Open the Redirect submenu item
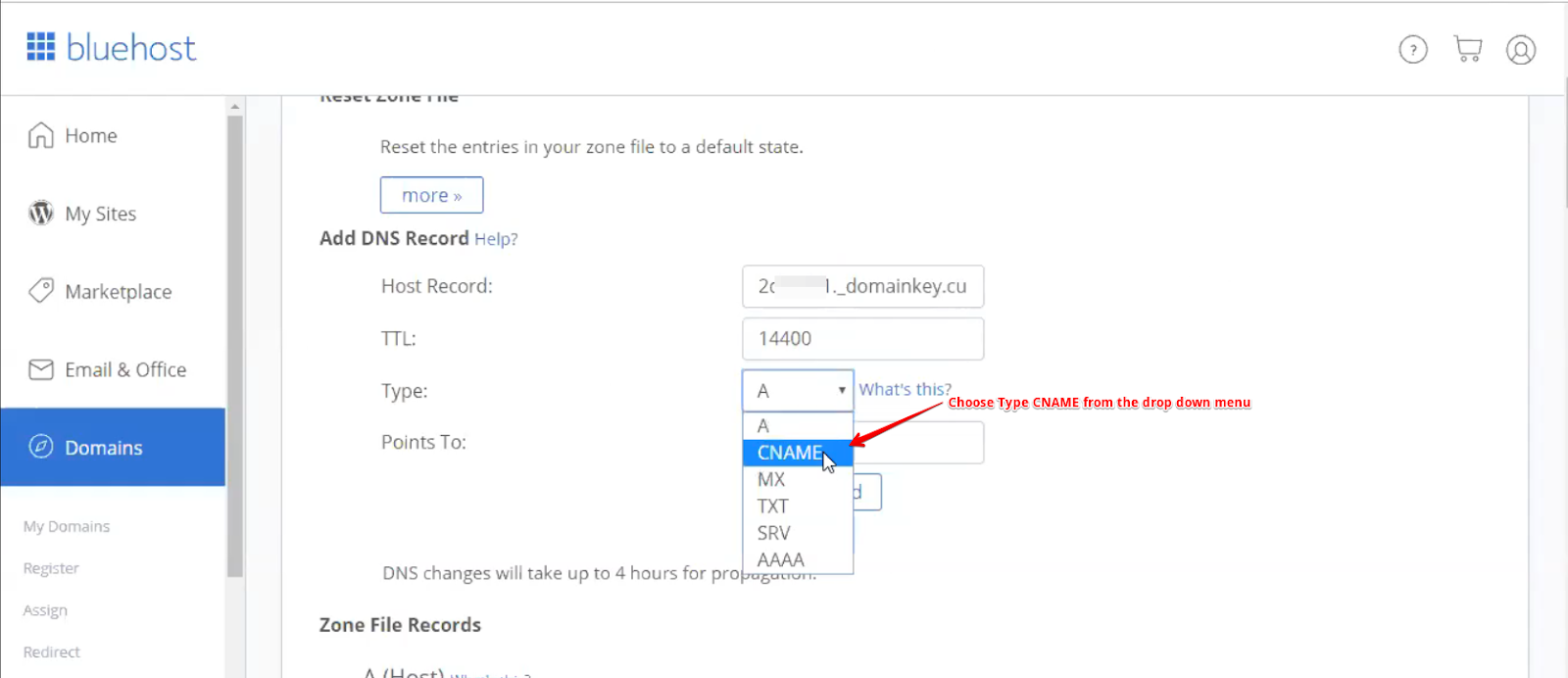 pyautogui.click(x=52, y=652)
